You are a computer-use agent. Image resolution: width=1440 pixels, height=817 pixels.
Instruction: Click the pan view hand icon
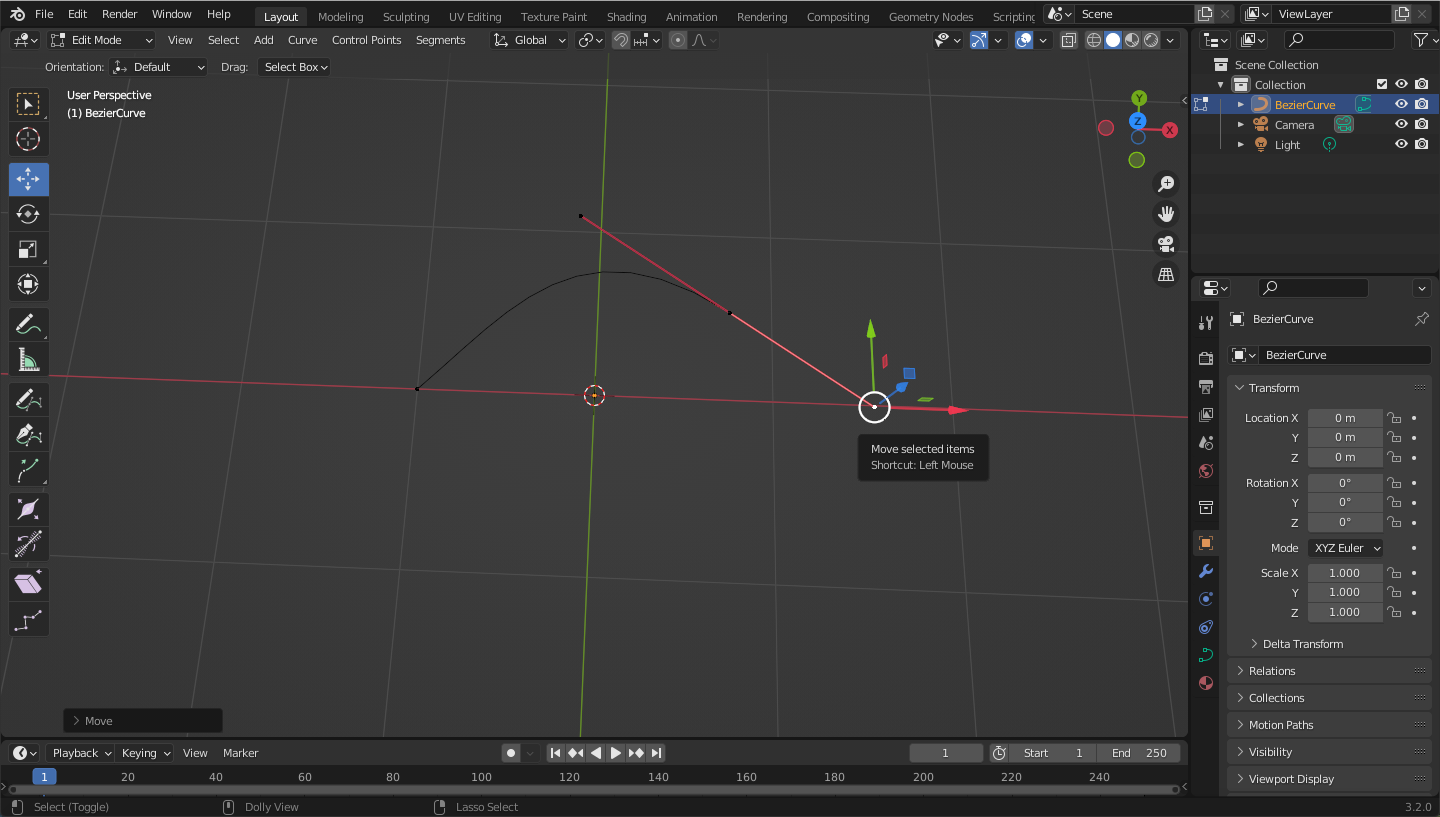coord(1166,214)
